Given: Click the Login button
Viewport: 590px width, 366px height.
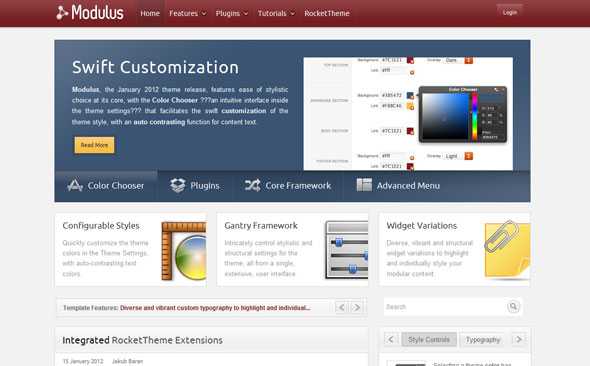Looking at the screenshot, I should 509,12.
